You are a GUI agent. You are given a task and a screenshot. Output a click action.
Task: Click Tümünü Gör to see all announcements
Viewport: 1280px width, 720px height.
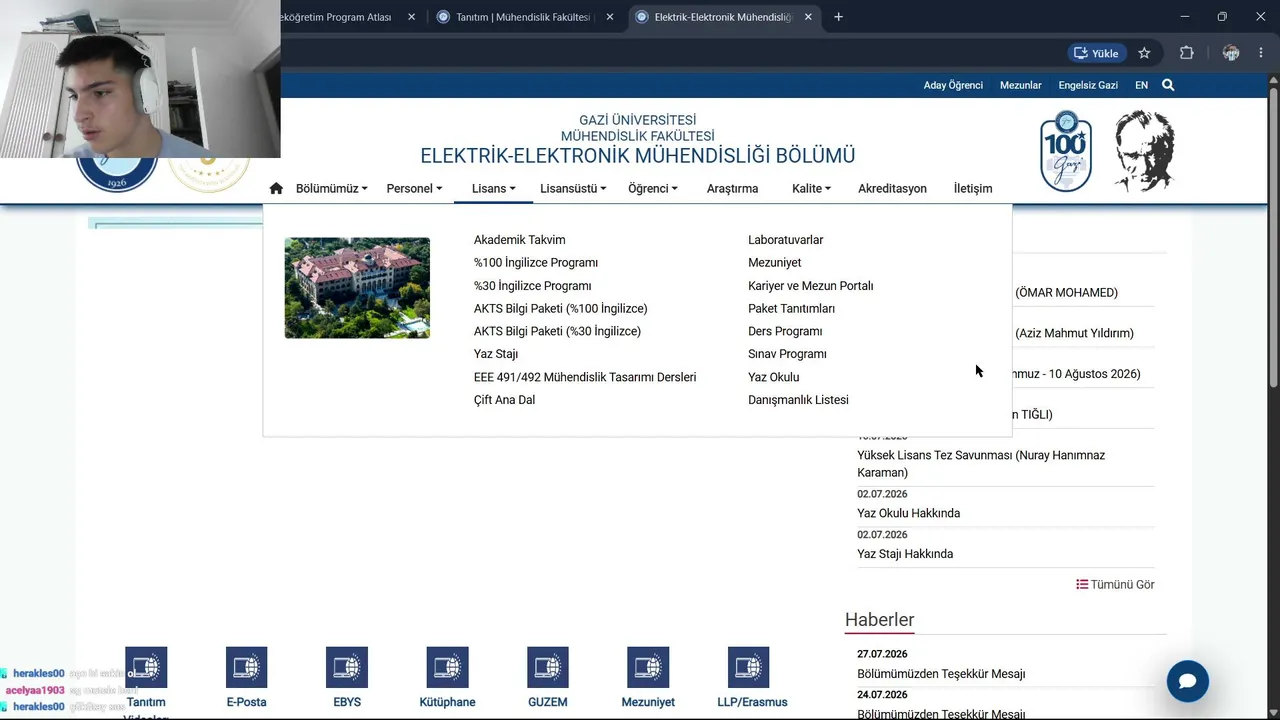click(x=1115, y=585)
